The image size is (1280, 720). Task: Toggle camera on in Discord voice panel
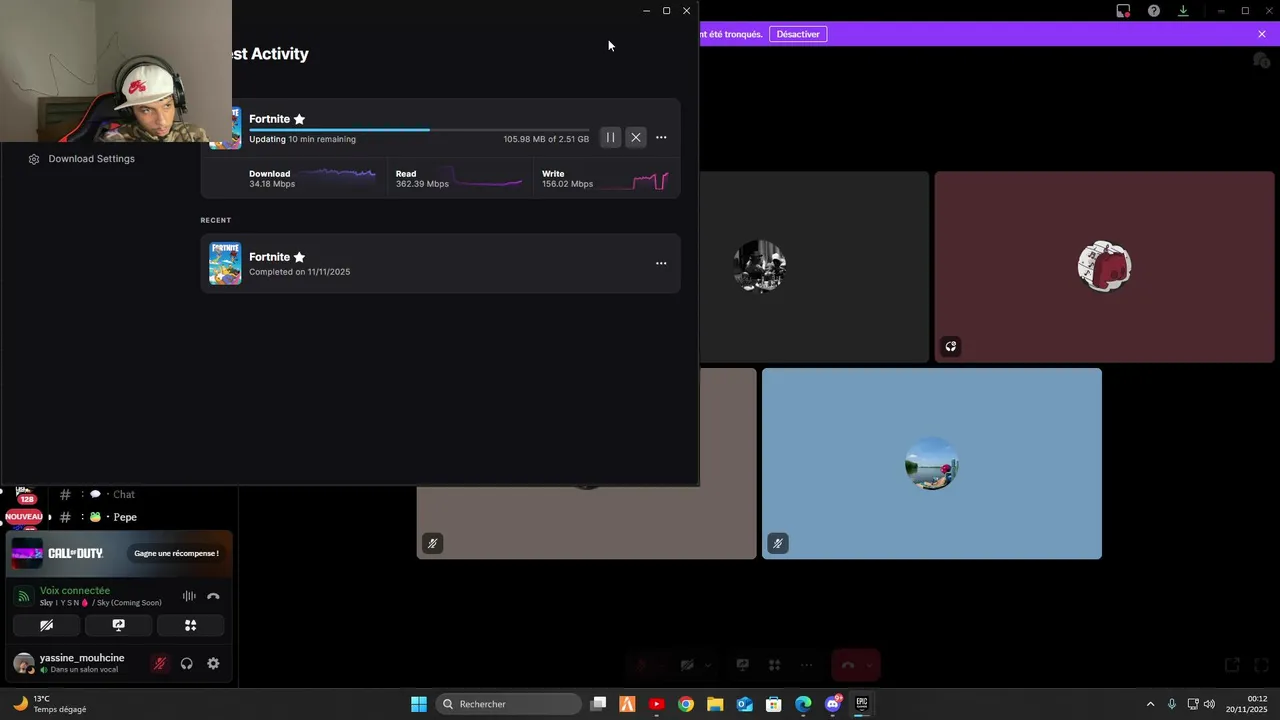[46, 625]
